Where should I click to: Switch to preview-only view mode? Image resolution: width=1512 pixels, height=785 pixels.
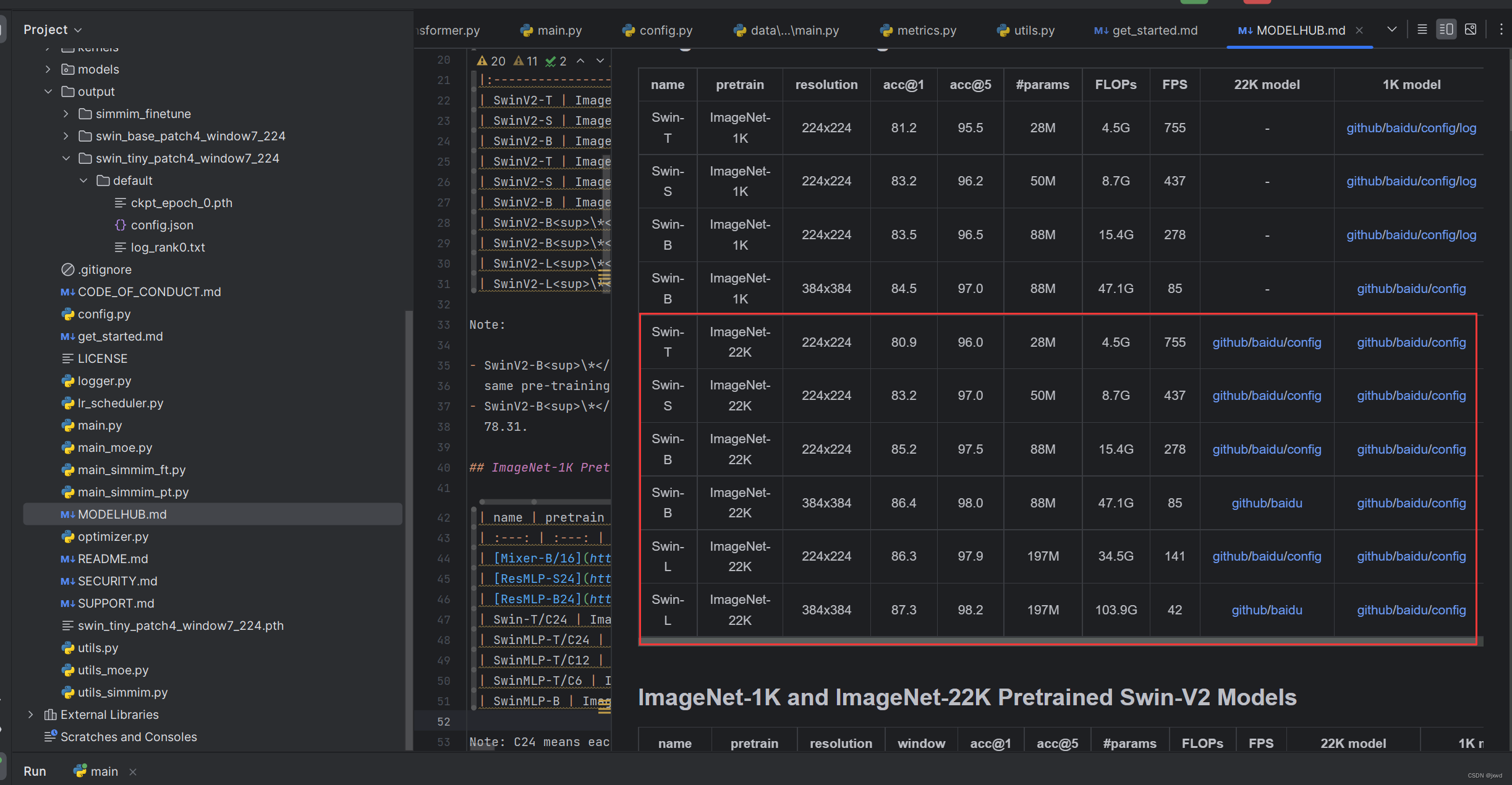click(1471, 30)
